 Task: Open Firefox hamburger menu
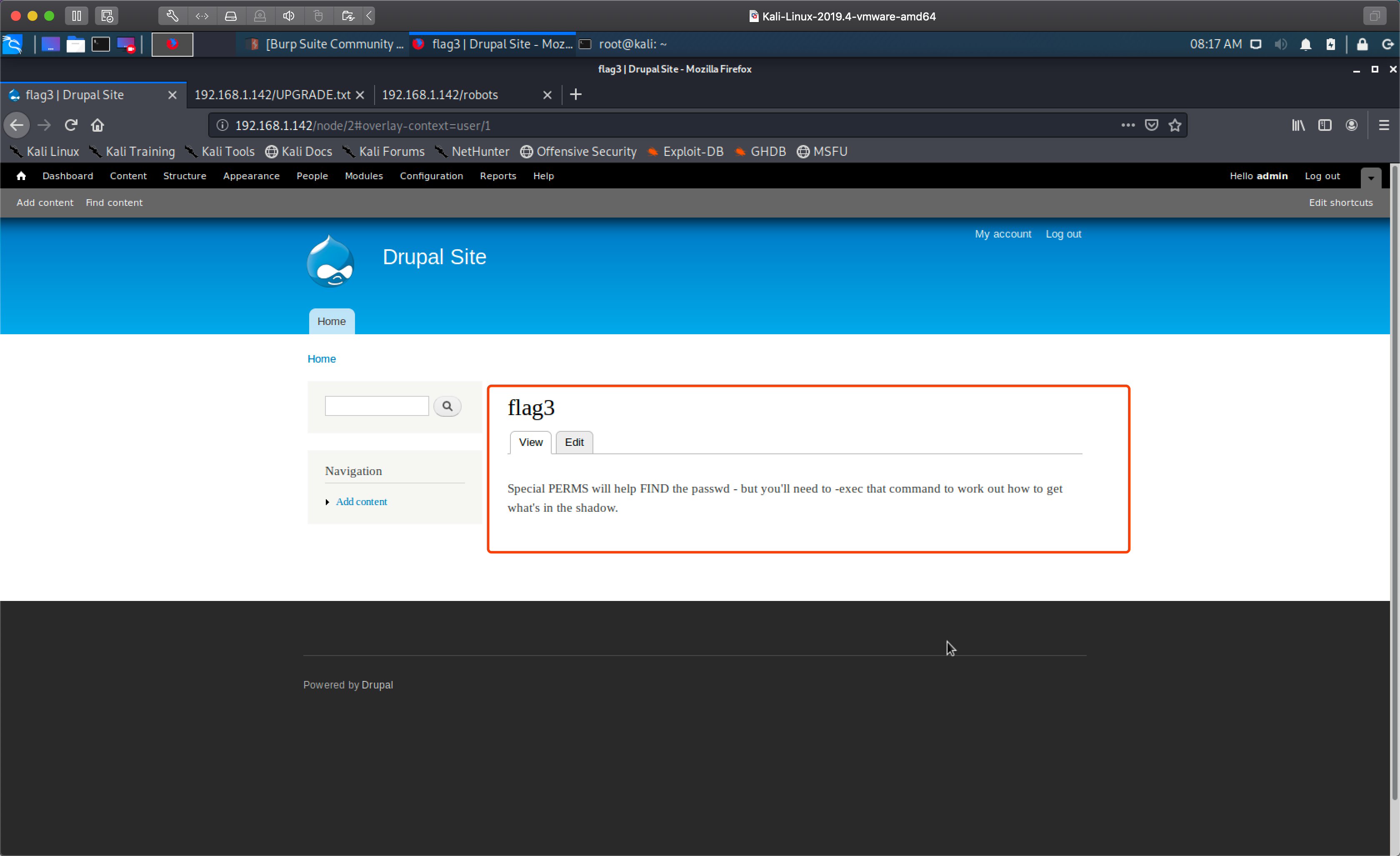[1383, 125]
